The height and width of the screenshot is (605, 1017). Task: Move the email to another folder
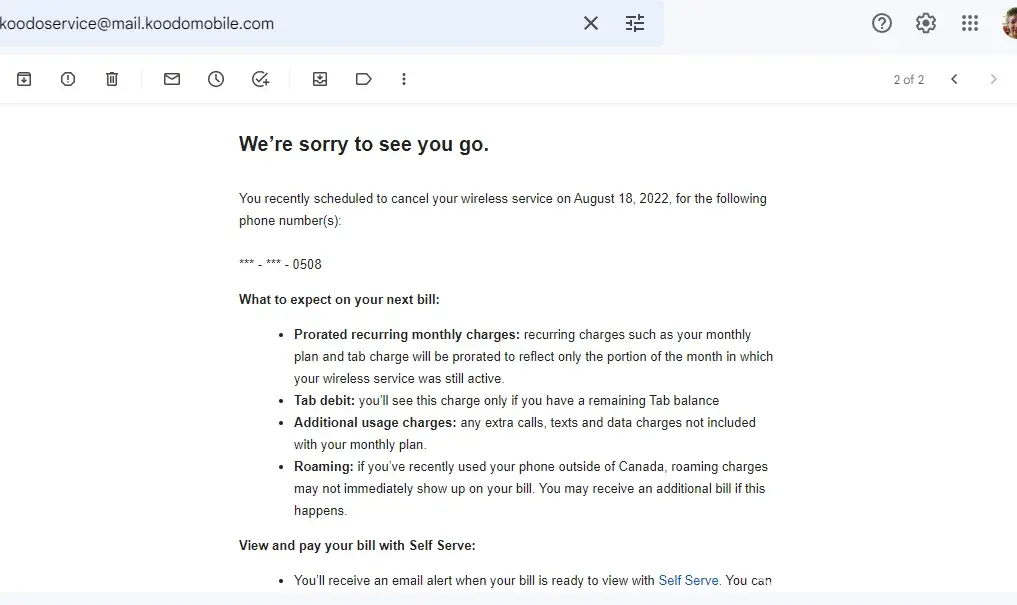320,79
